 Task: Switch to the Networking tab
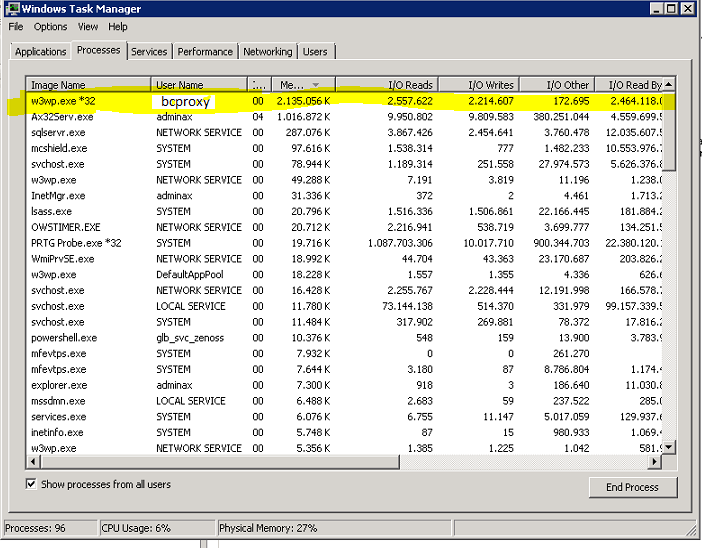(268, 51)
